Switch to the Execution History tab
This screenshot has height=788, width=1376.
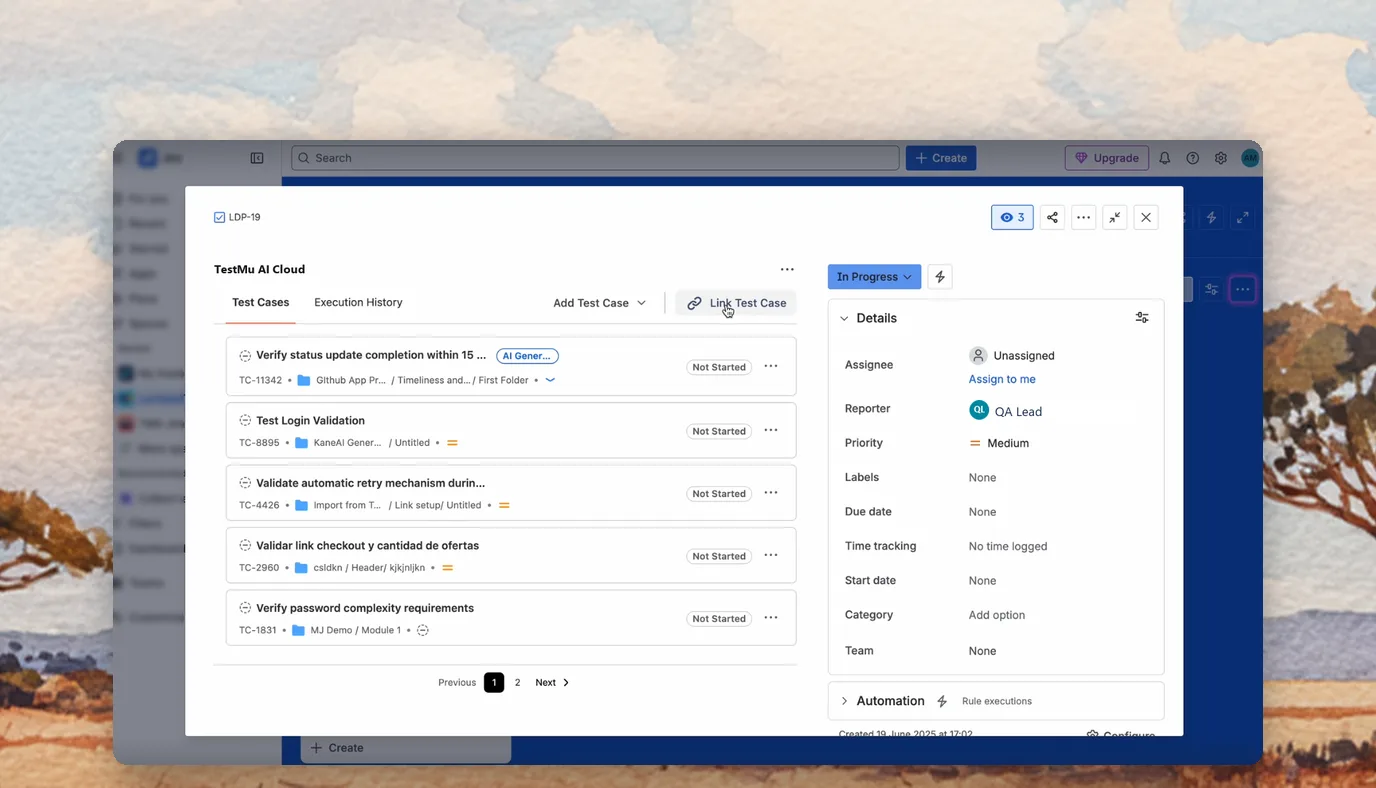(x=358, y=302)
